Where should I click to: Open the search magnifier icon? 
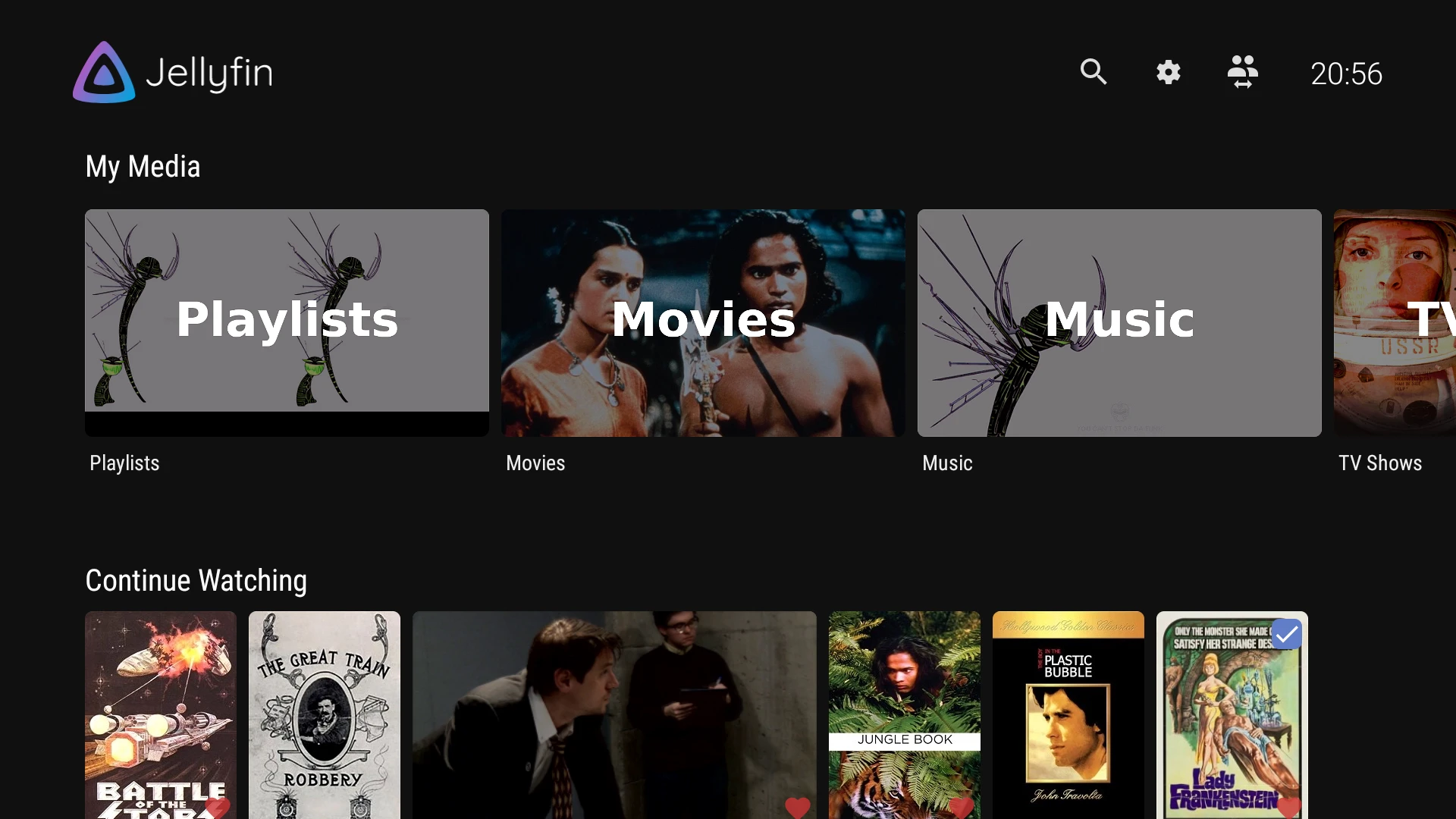point(1093,72)
